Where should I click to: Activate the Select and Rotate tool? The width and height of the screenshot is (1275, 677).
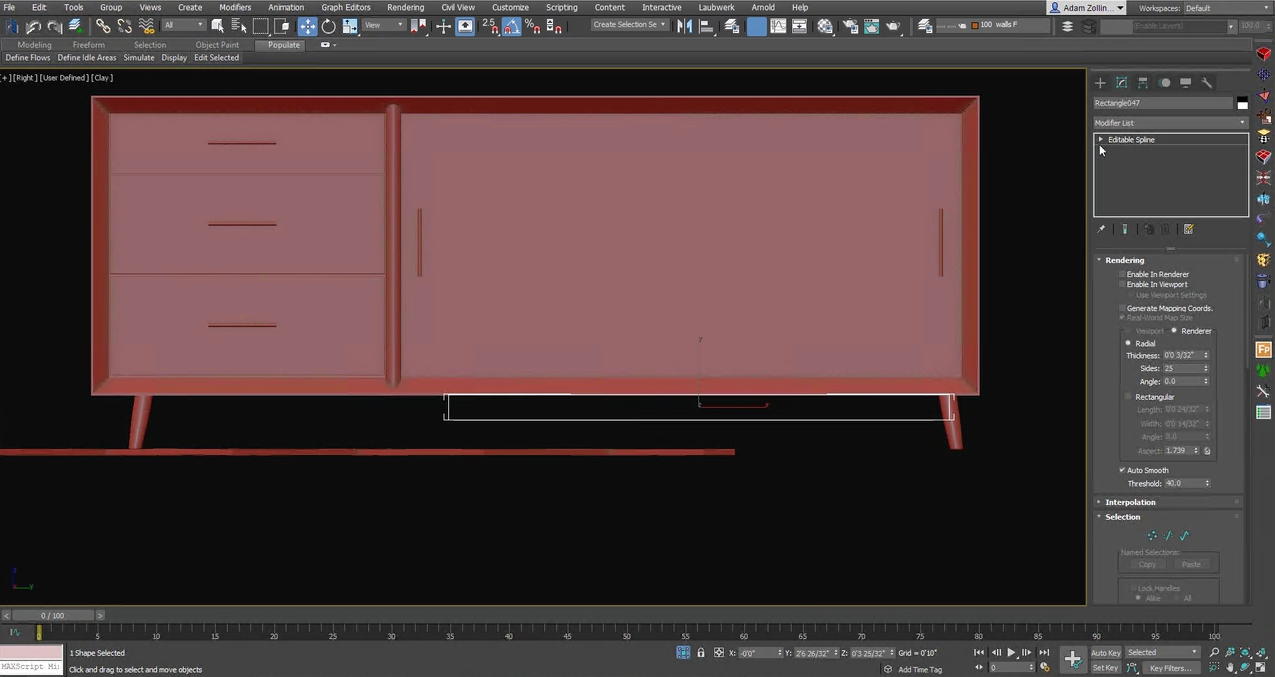coord(328,26)
